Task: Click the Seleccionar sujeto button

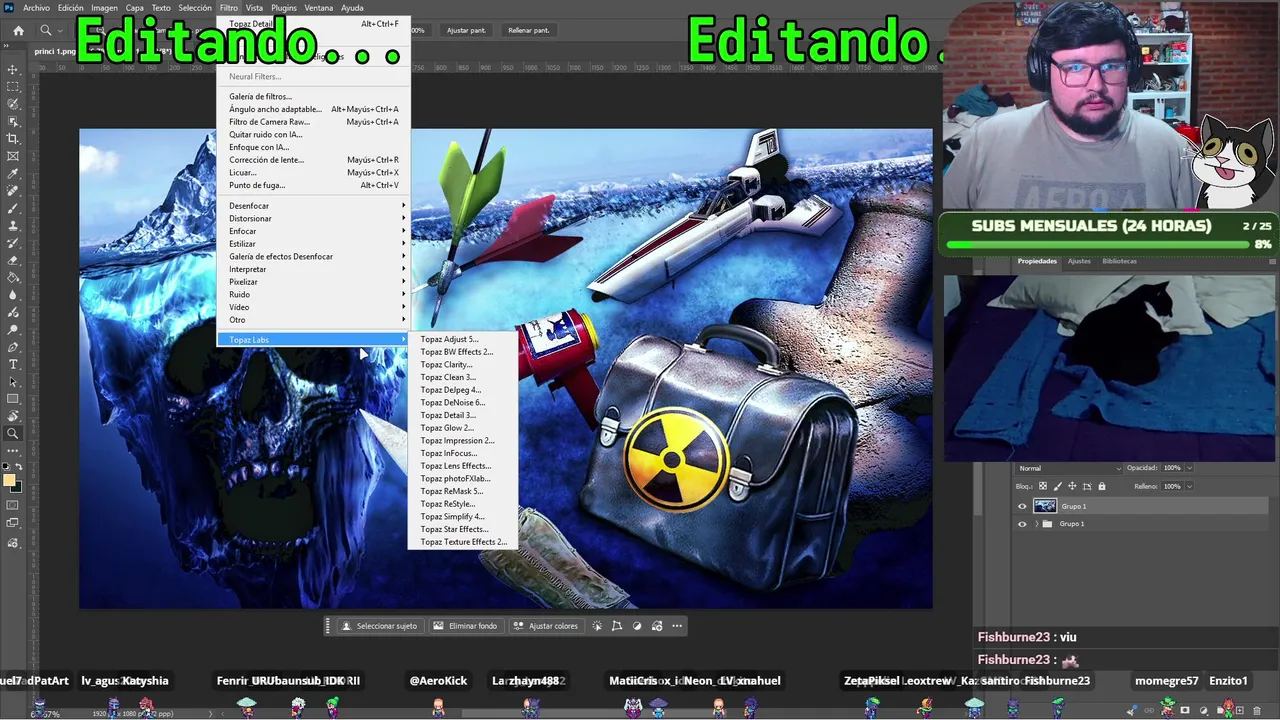Action: [379, 626]
